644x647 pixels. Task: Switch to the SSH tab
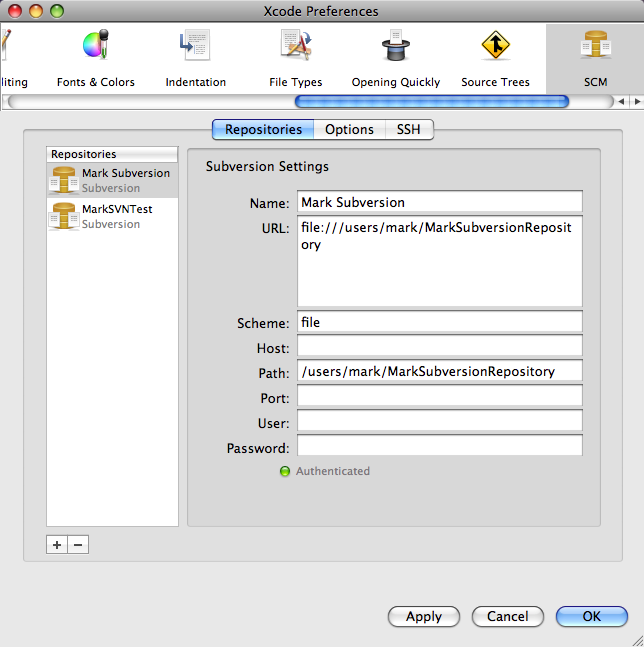pyautogui.click(x=409, y=130)
